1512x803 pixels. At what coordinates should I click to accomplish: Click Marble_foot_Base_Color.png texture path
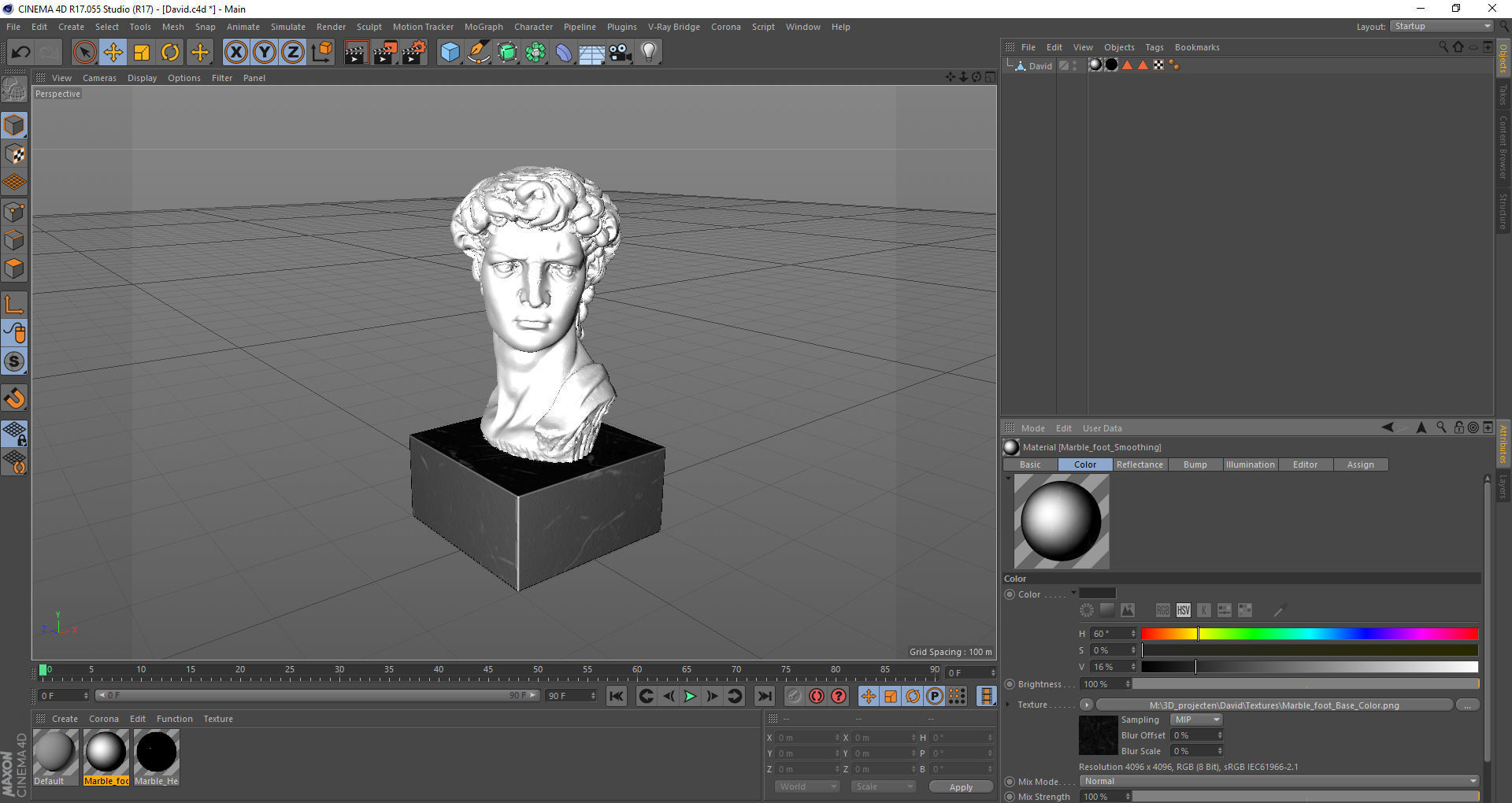click(1274, 705)
